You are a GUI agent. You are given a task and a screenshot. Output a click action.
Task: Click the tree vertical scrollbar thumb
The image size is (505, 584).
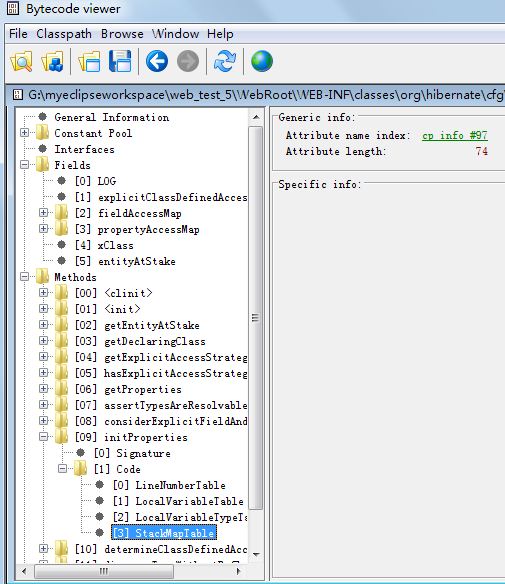click(x=255, y=318)
